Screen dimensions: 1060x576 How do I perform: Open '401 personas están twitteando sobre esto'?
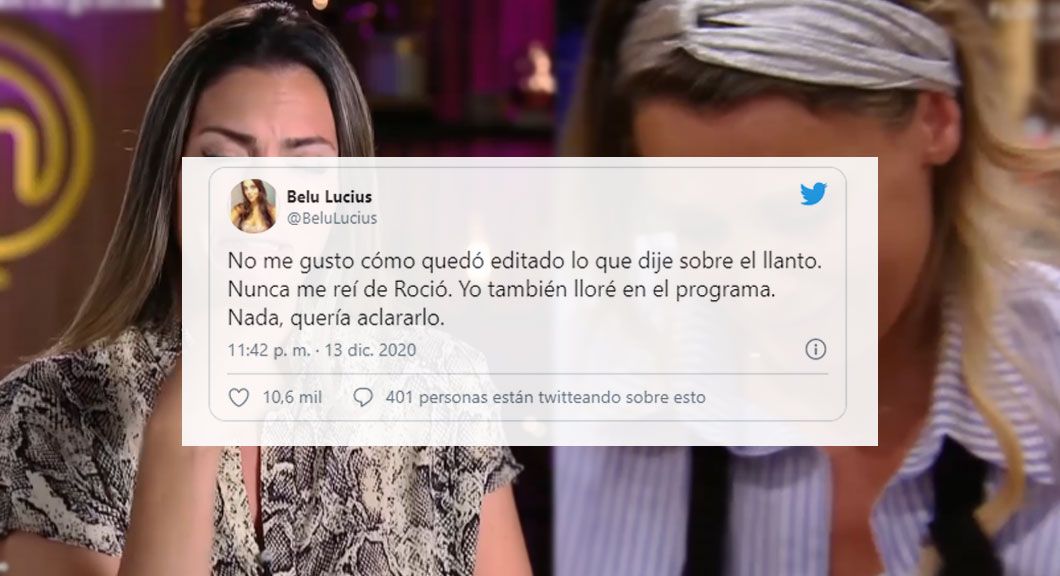[546, 397]
